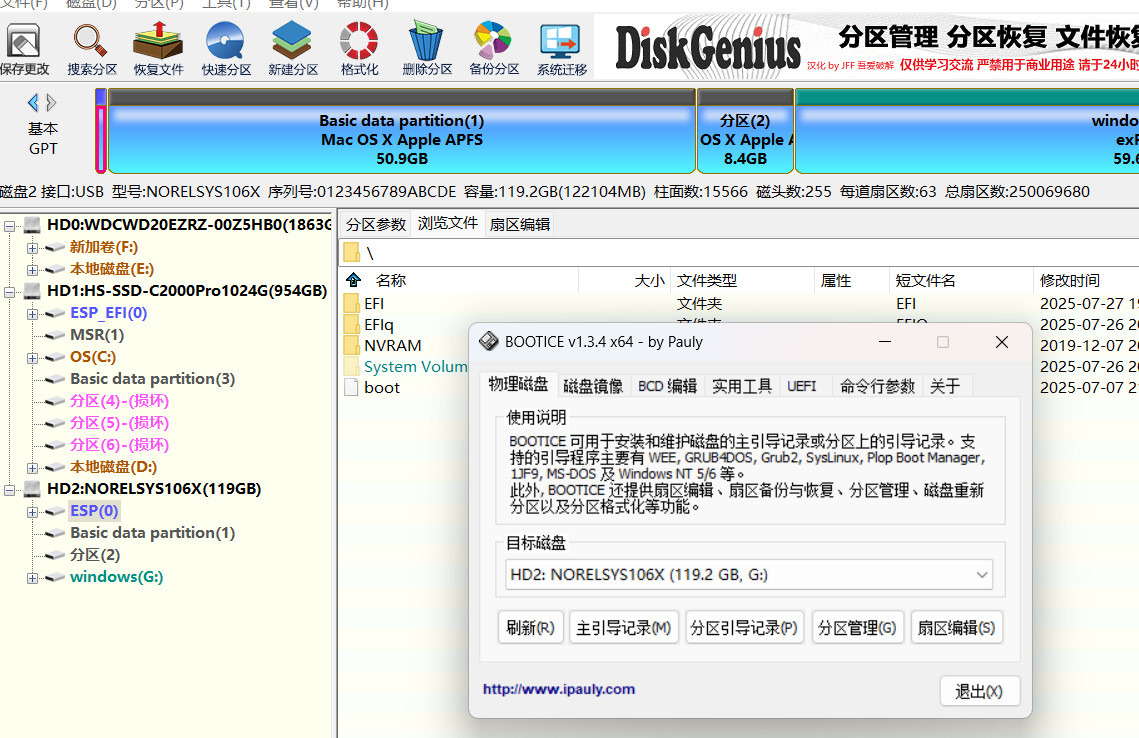Click the Delete Partition (删除分区) icon
This screenshot has height=738, width=1139.
pyautogui.click(x=426, y=48)
